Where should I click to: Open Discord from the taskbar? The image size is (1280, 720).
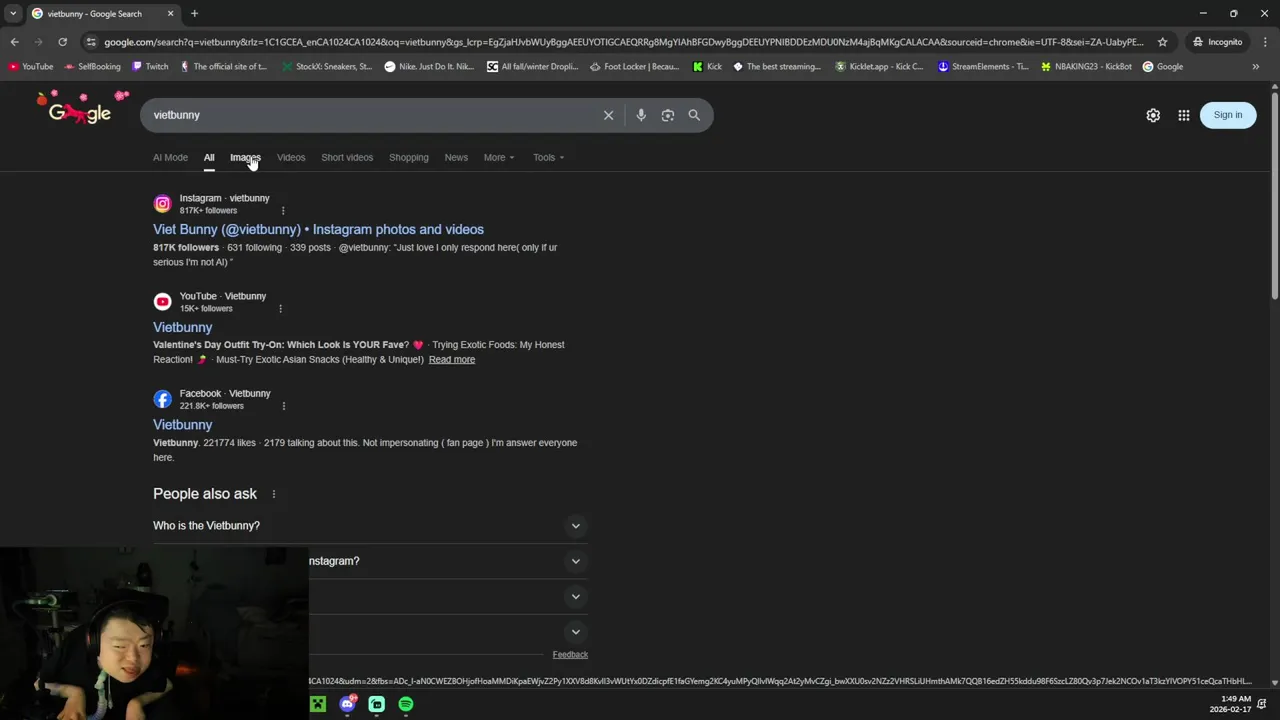(x=347, y=704)
